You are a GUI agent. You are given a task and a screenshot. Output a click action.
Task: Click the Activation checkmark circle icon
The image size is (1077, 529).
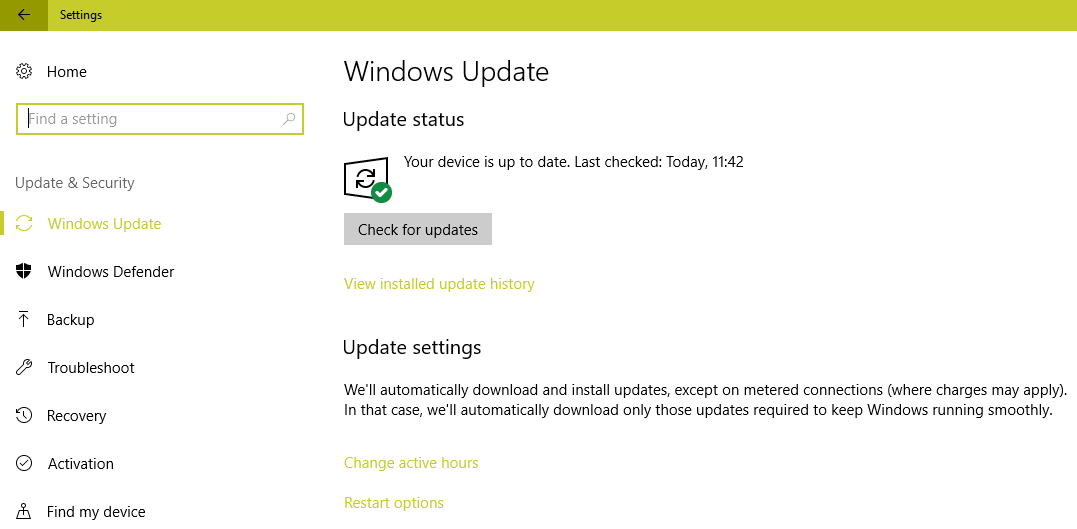[x=24, y=464]
